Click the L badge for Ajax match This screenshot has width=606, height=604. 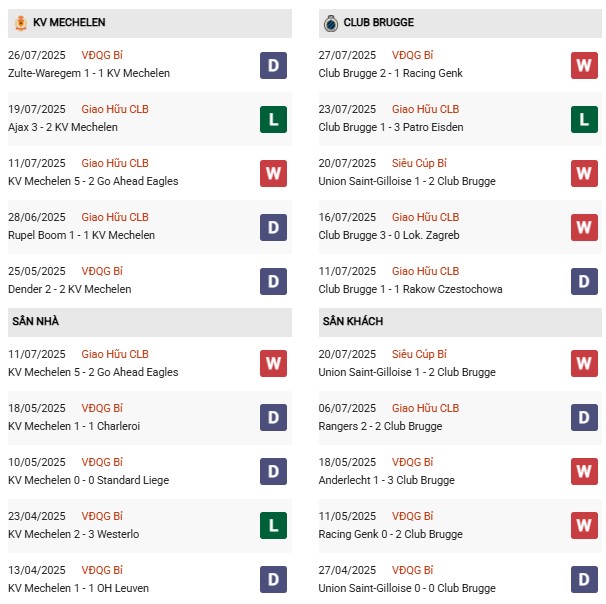(x=273, y=120)
